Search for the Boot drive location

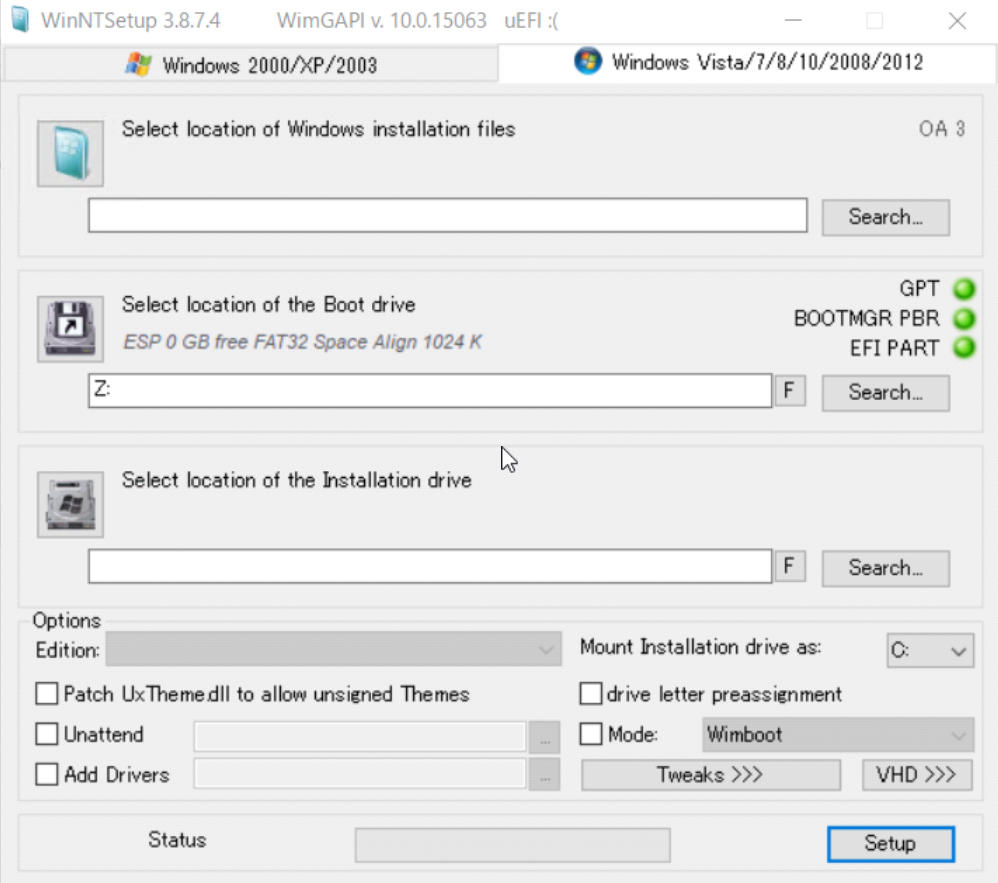(885, 393)
